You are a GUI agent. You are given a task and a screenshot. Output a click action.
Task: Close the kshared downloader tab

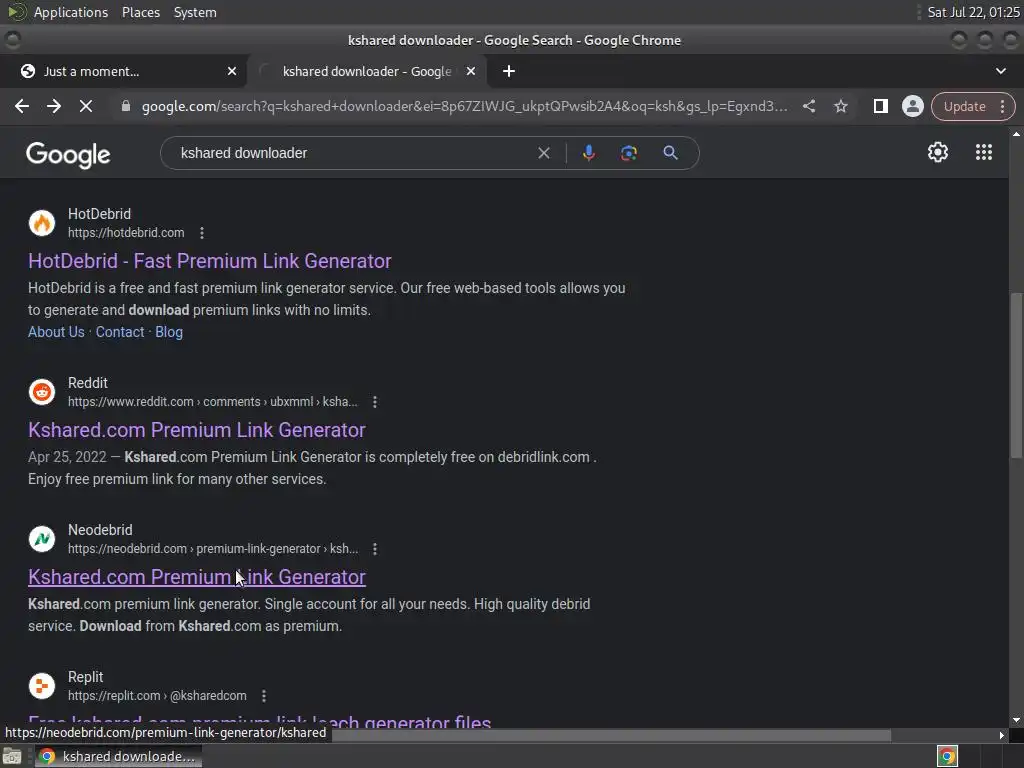471,71
